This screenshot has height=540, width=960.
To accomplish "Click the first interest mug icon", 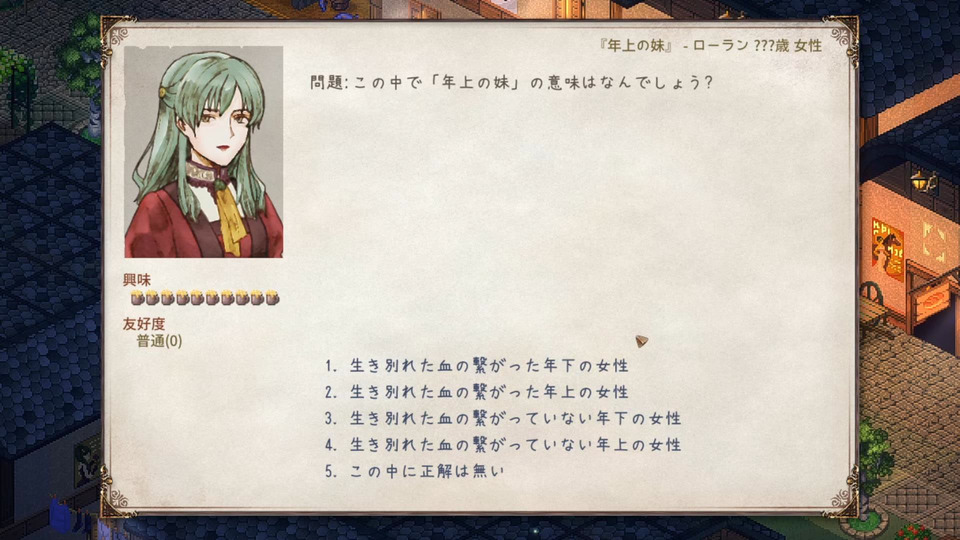I will pos(137,298).
